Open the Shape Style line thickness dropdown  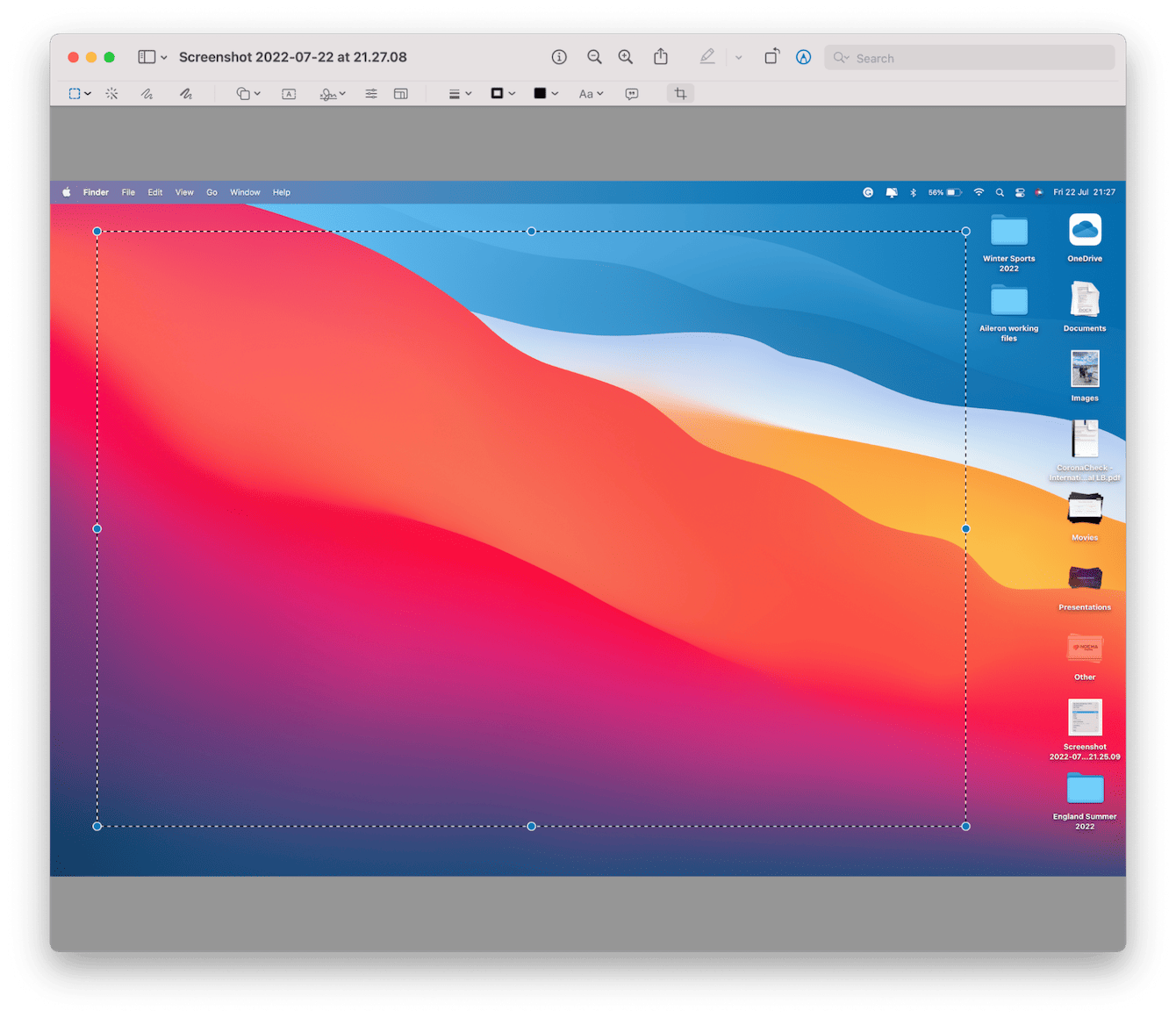[460, 94]
